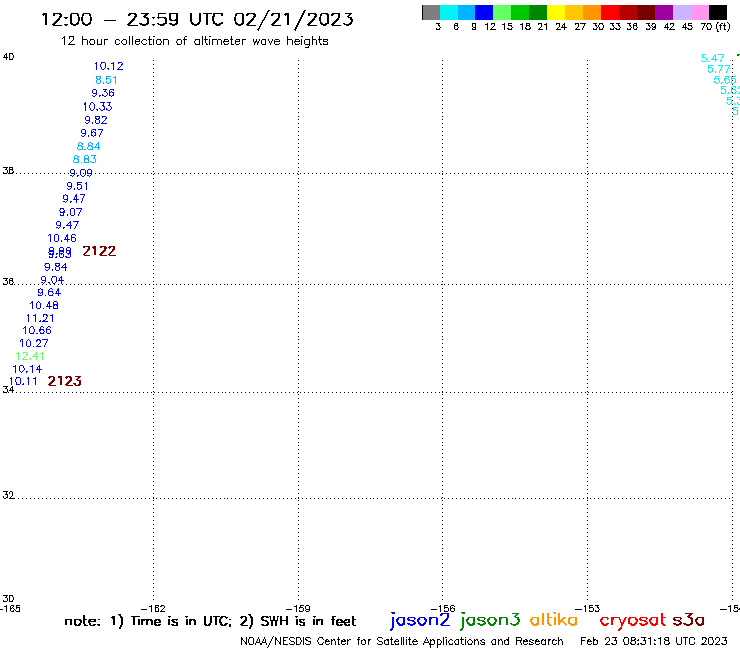Click the dark red time label 2122
The height and width of the screenshot is (650, 740).
(x=99, y=251)
